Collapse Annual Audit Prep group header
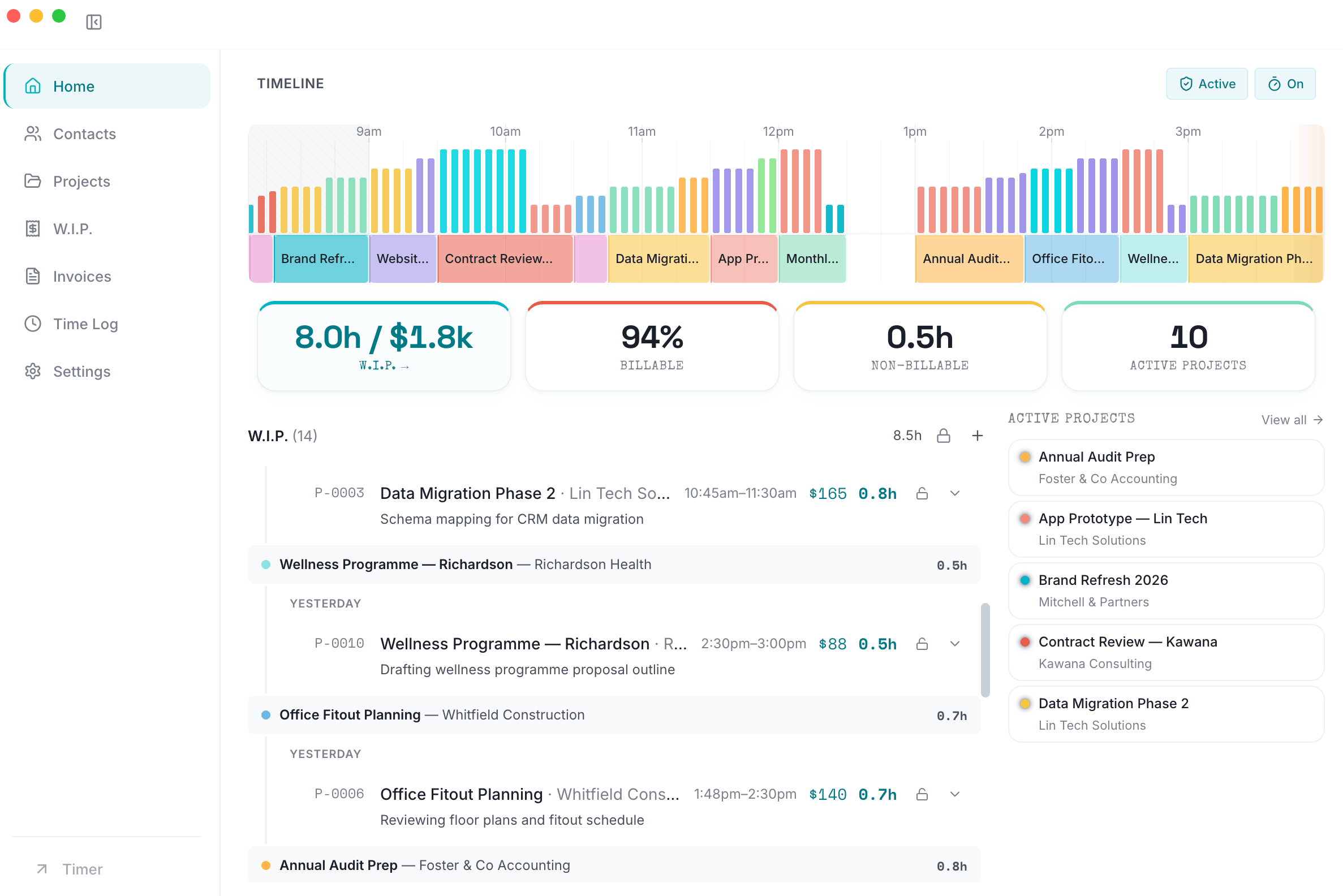The width and height of the screenshot is (1343, 896). pos(614,864)
